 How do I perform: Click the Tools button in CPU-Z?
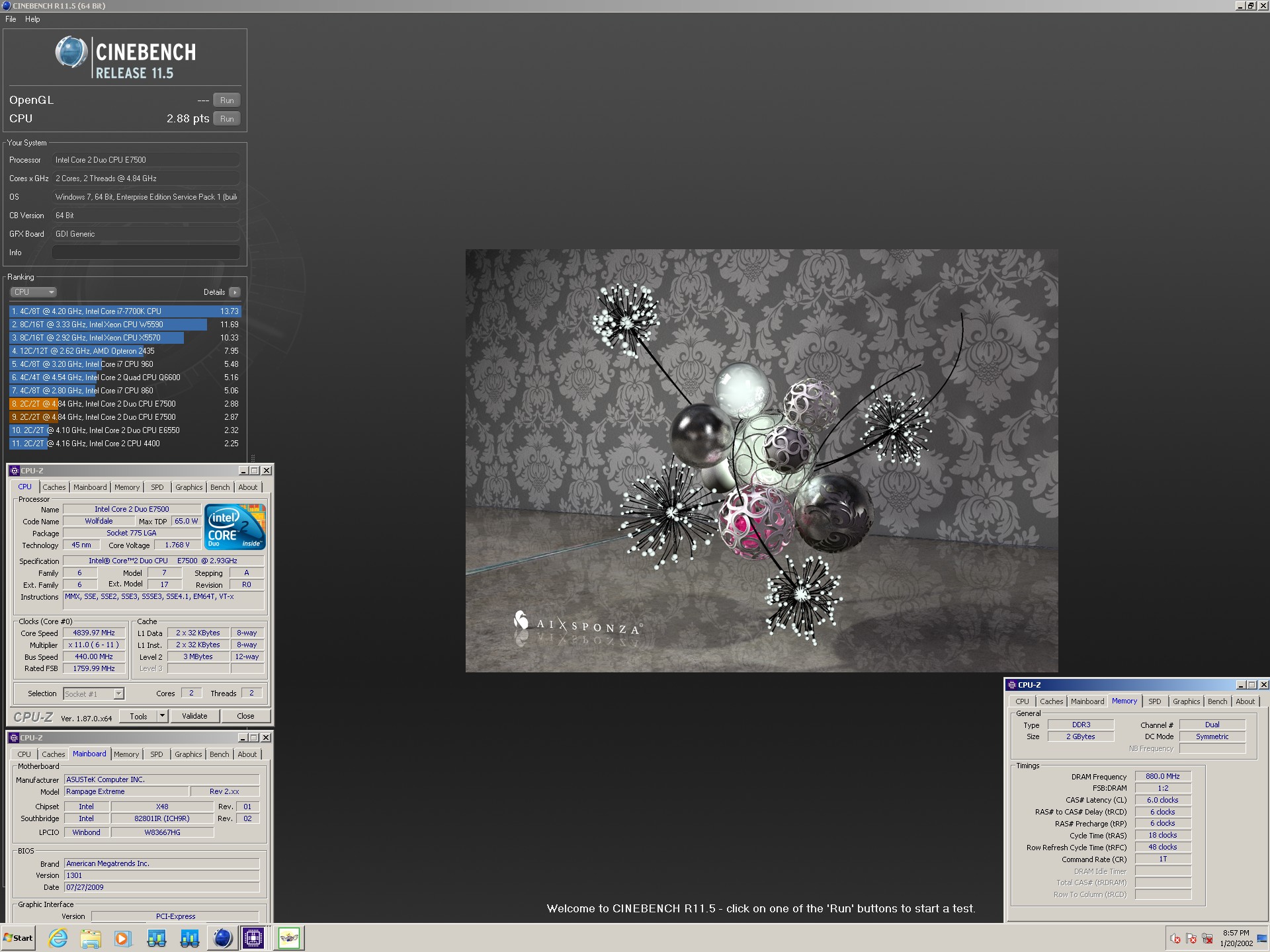point(138,716)
